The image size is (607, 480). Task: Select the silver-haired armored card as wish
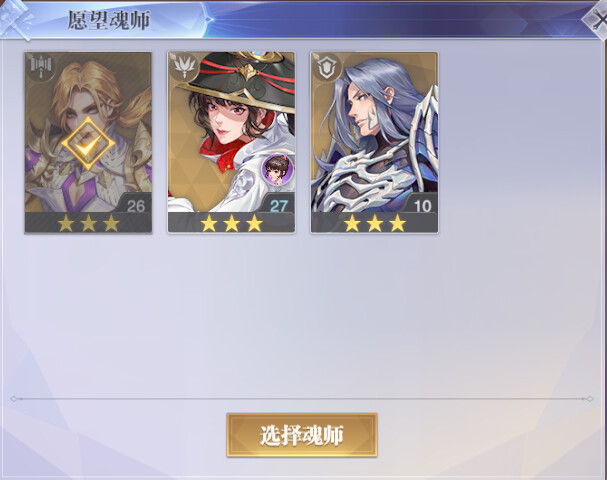tap(374, 142)
